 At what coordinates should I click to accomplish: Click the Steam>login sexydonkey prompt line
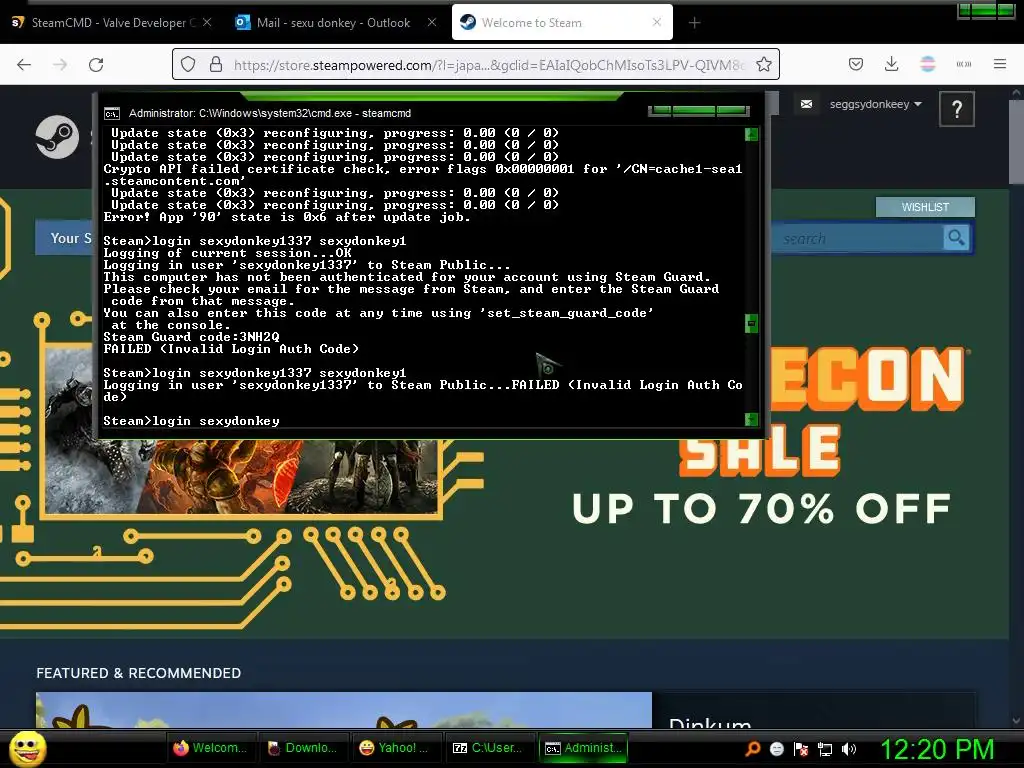coord(191,421)
